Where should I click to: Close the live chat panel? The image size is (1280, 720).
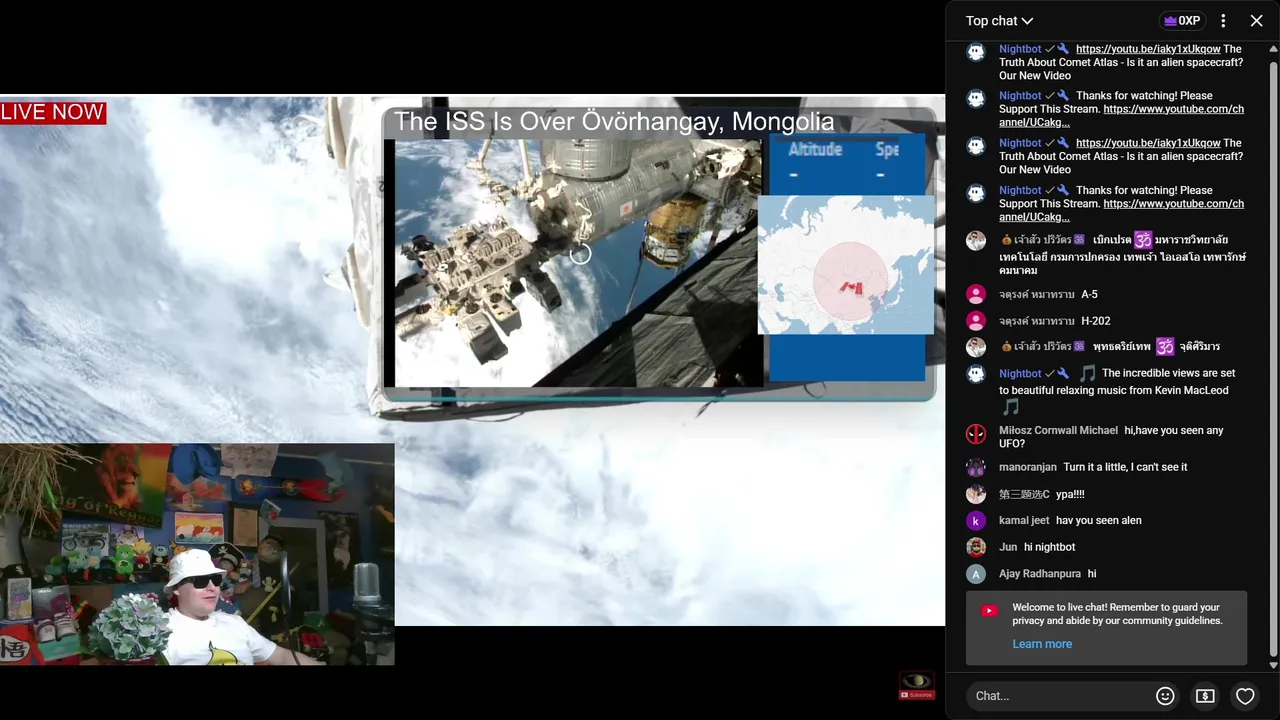[1257, 21]
